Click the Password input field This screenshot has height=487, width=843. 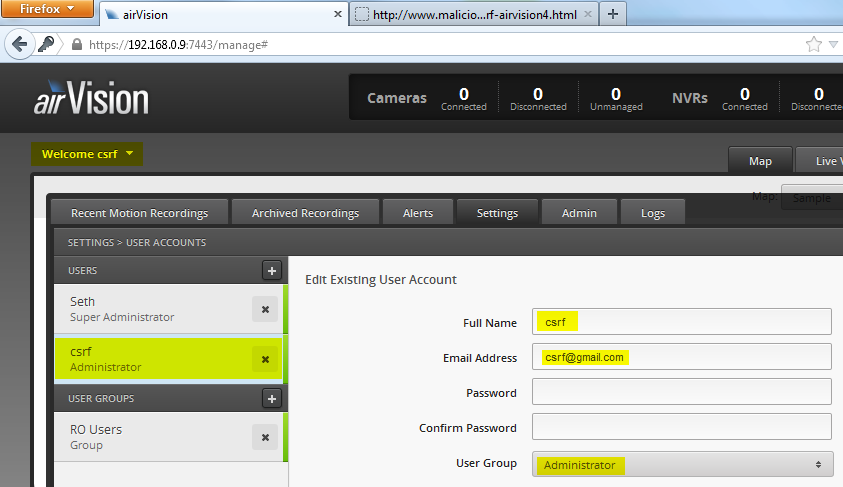point(682,392)
